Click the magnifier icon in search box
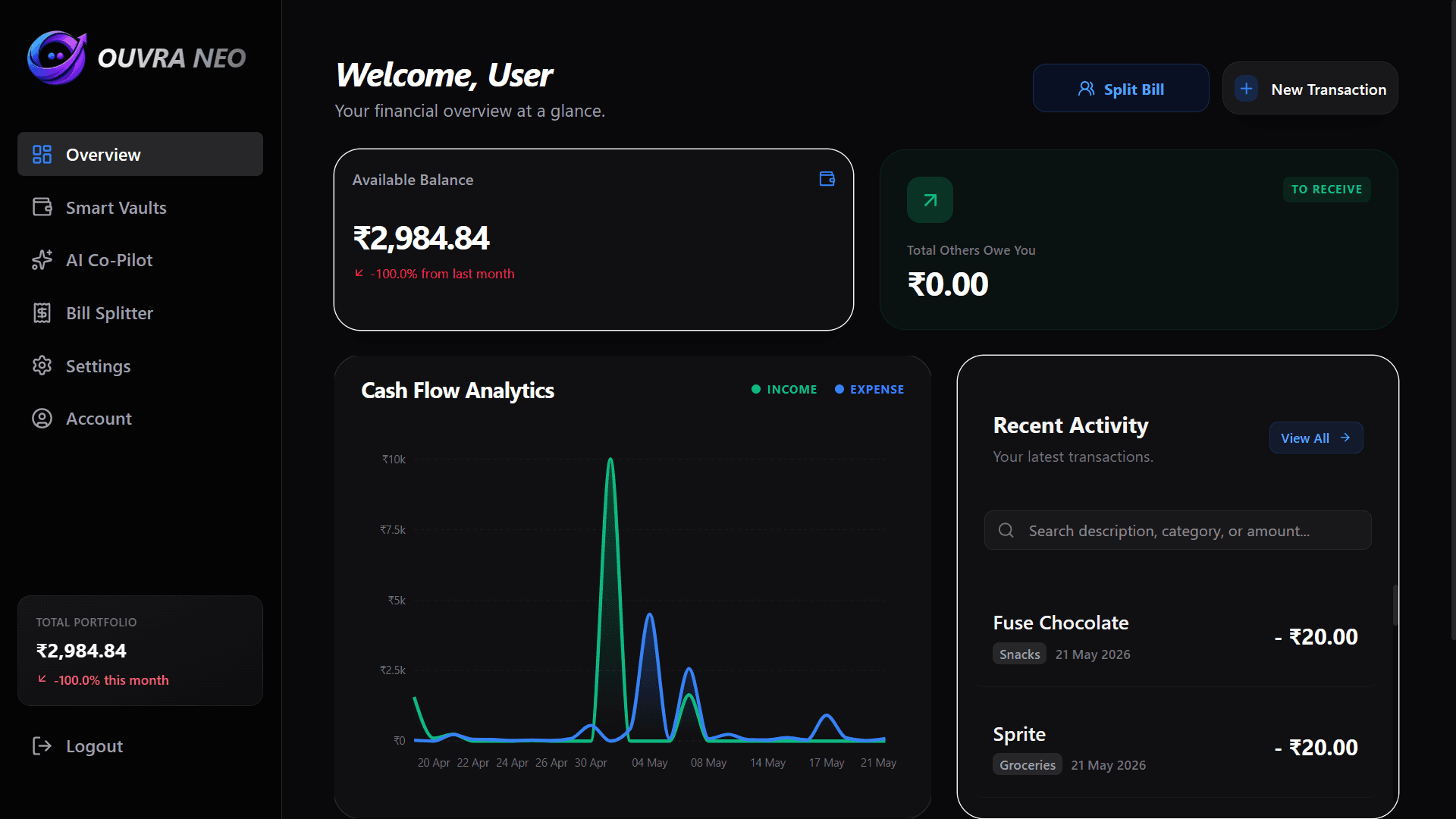The image size is (1456, 819). click(x=1006, y=530)
